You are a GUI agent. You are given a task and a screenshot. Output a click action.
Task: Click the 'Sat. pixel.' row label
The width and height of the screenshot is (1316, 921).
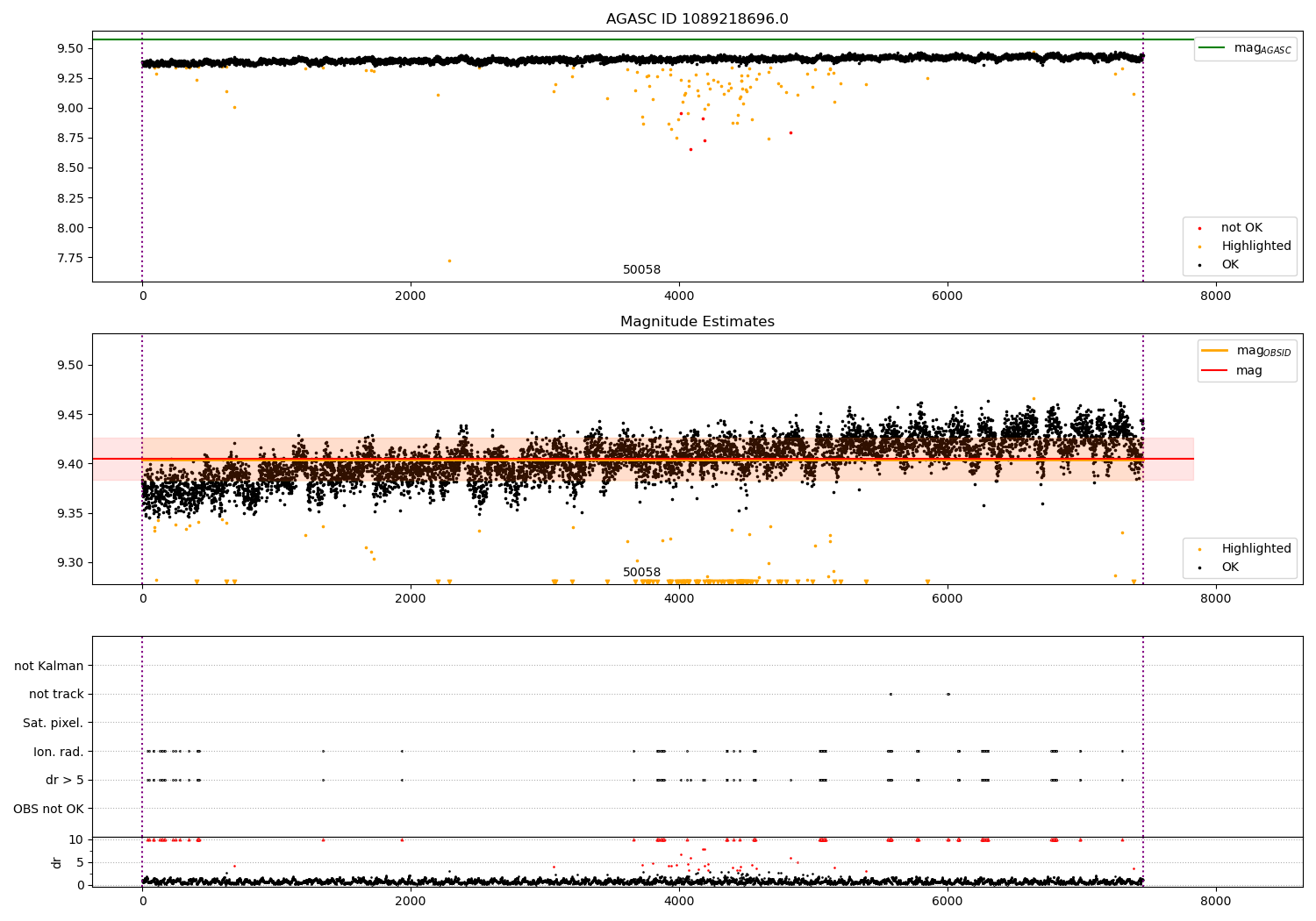pyautogui.click(x=53, y=724)
